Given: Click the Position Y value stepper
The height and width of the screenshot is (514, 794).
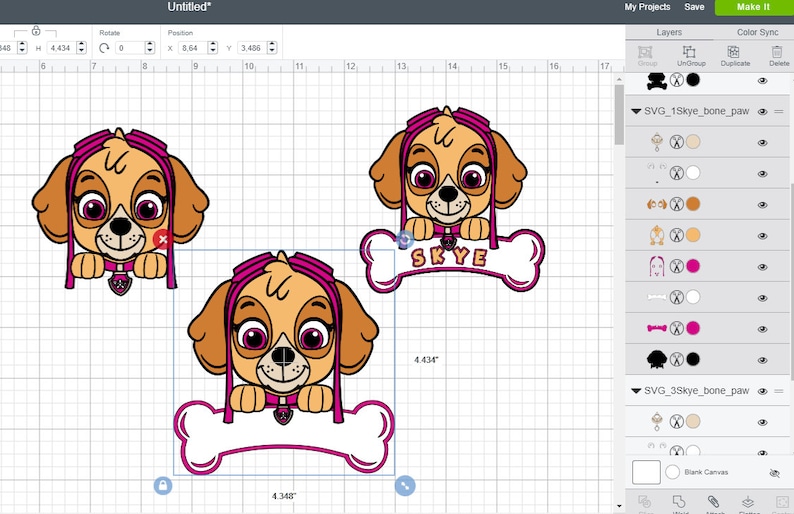Looking at the screenshot, I should click(272, 48).
